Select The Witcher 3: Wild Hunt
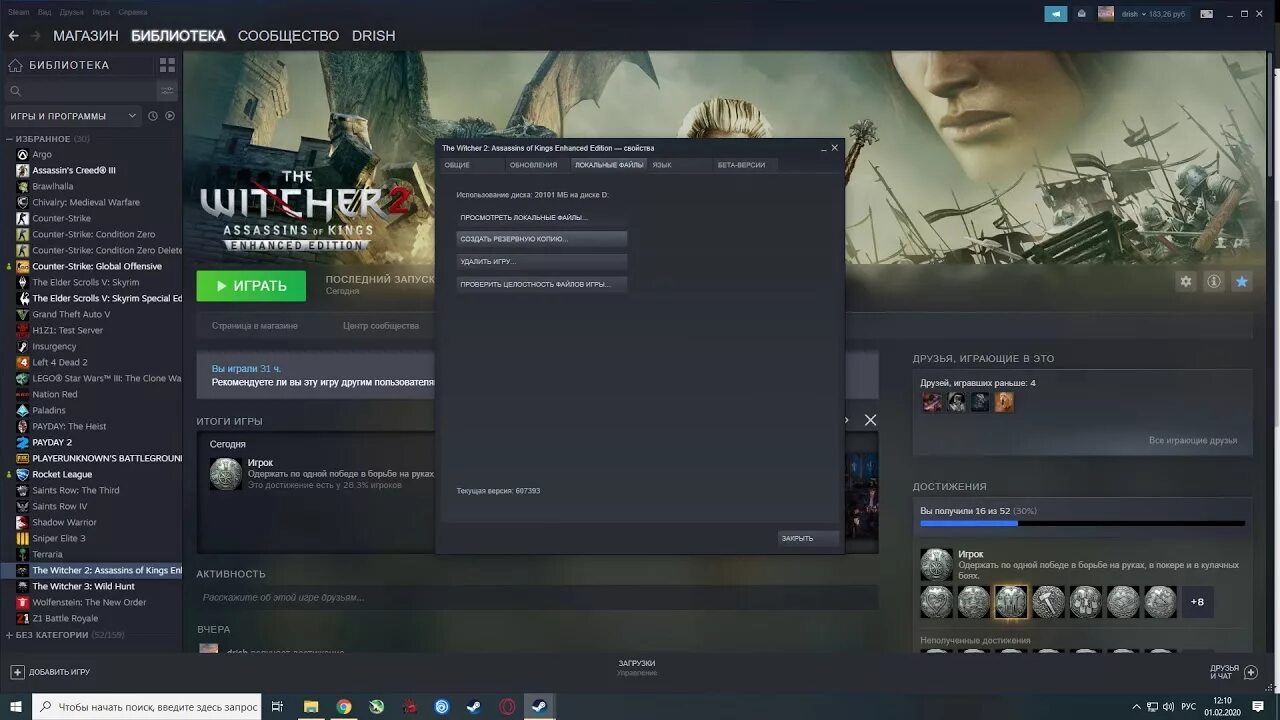This screenshot has height=720, width=1280. click(x=83, y=587)
